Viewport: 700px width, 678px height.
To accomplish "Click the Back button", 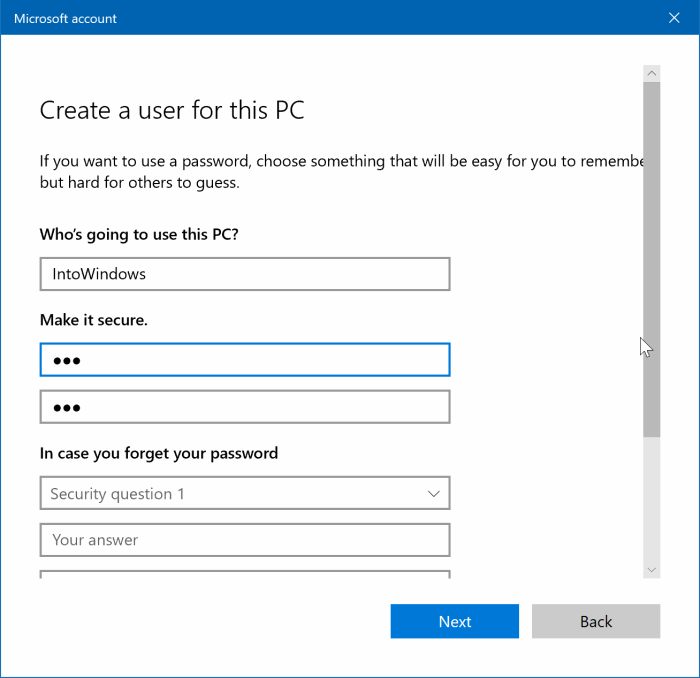I will point(596,621).
